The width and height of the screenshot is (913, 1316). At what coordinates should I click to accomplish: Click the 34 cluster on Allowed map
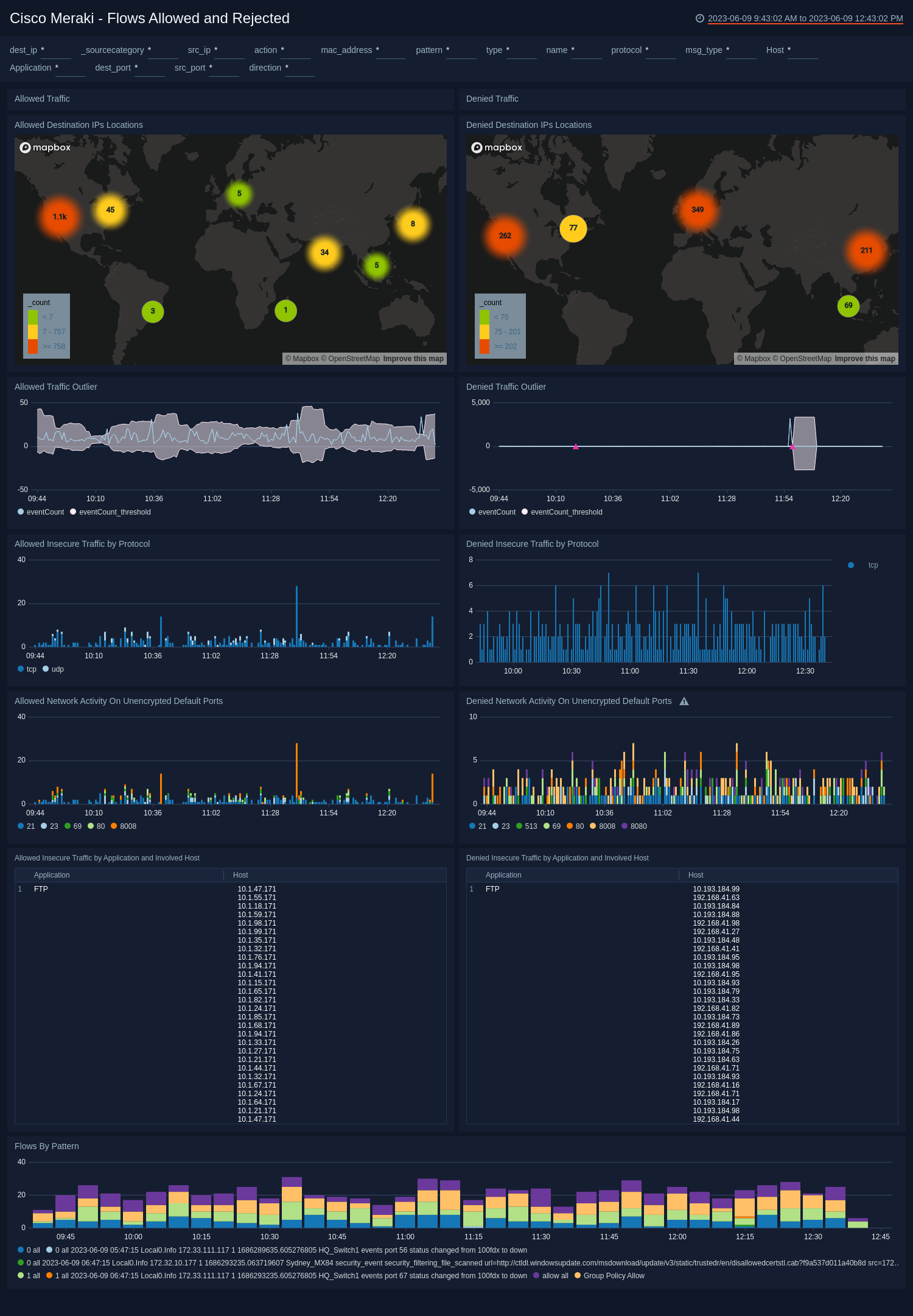pyautogui.click(x=324, y=252)
